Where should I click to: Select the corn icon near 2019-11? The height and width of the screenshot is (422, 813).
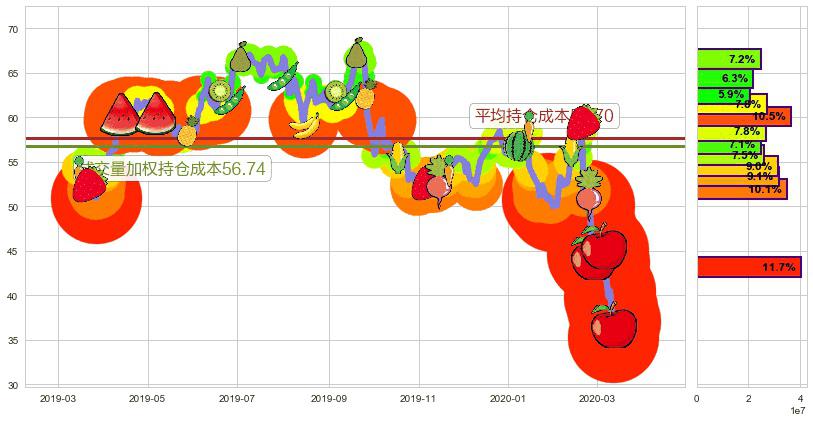(398, 157)
